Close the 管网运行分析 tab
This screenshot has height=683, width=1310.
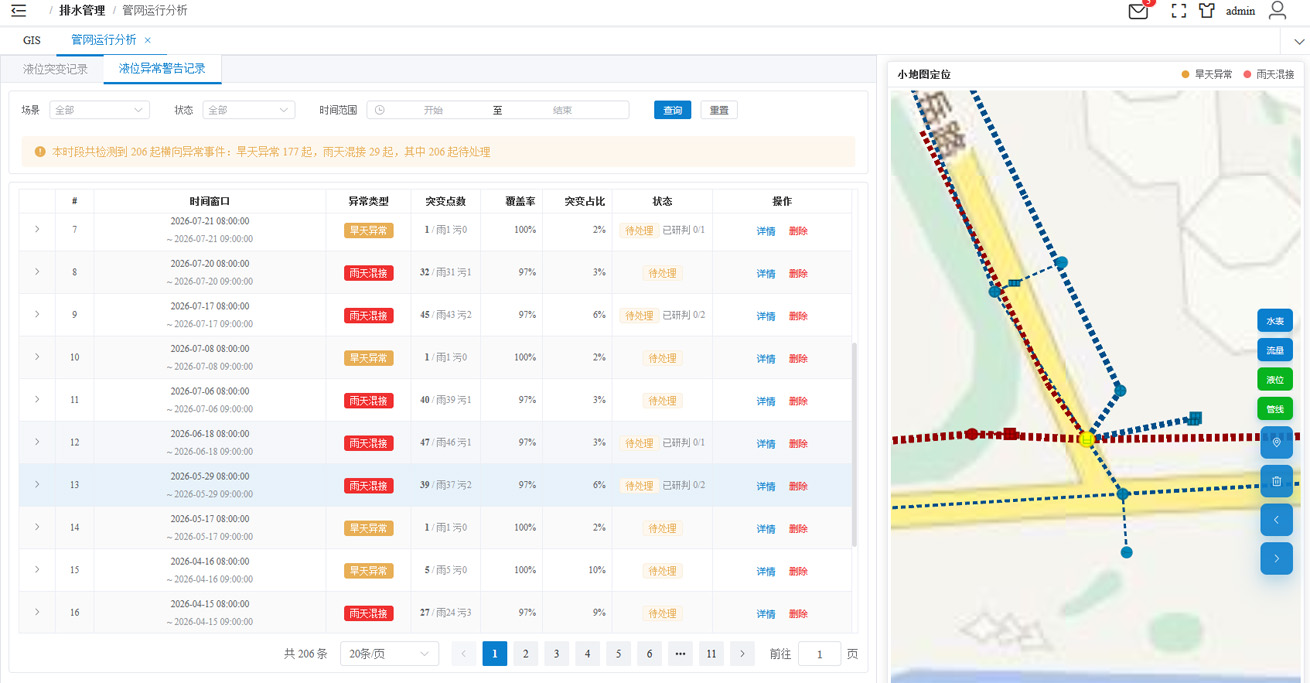coord(148,40)
